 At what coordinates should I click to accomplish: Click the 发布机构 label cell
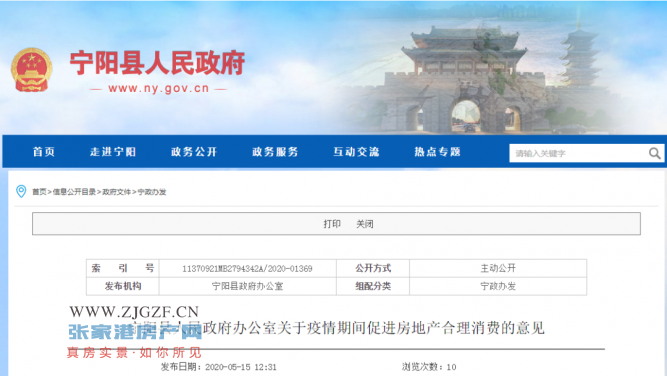tap(123, 286)
